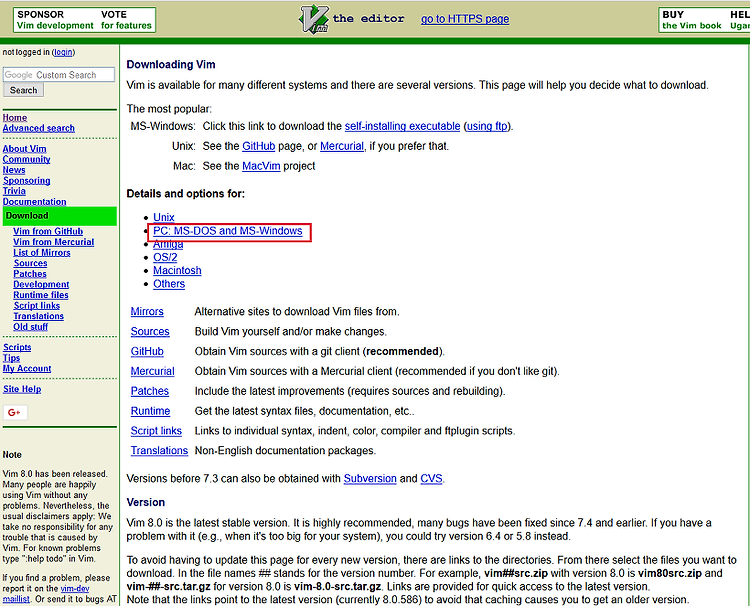This screenshot has height=606, width=750.
Task: Open Macintosh details bullet link
Action: point(177,271)
